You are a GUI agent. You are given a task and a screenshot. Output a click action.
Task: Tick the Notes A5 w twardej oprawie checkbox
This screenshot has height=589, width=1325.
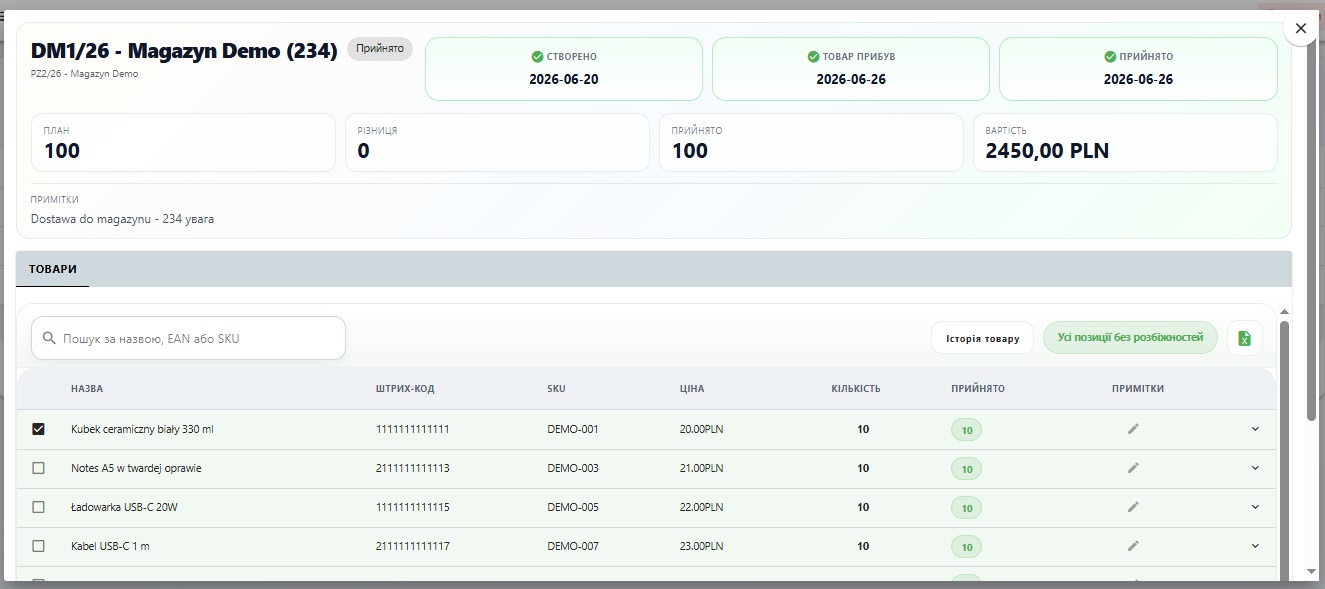[x=39, y=468]
